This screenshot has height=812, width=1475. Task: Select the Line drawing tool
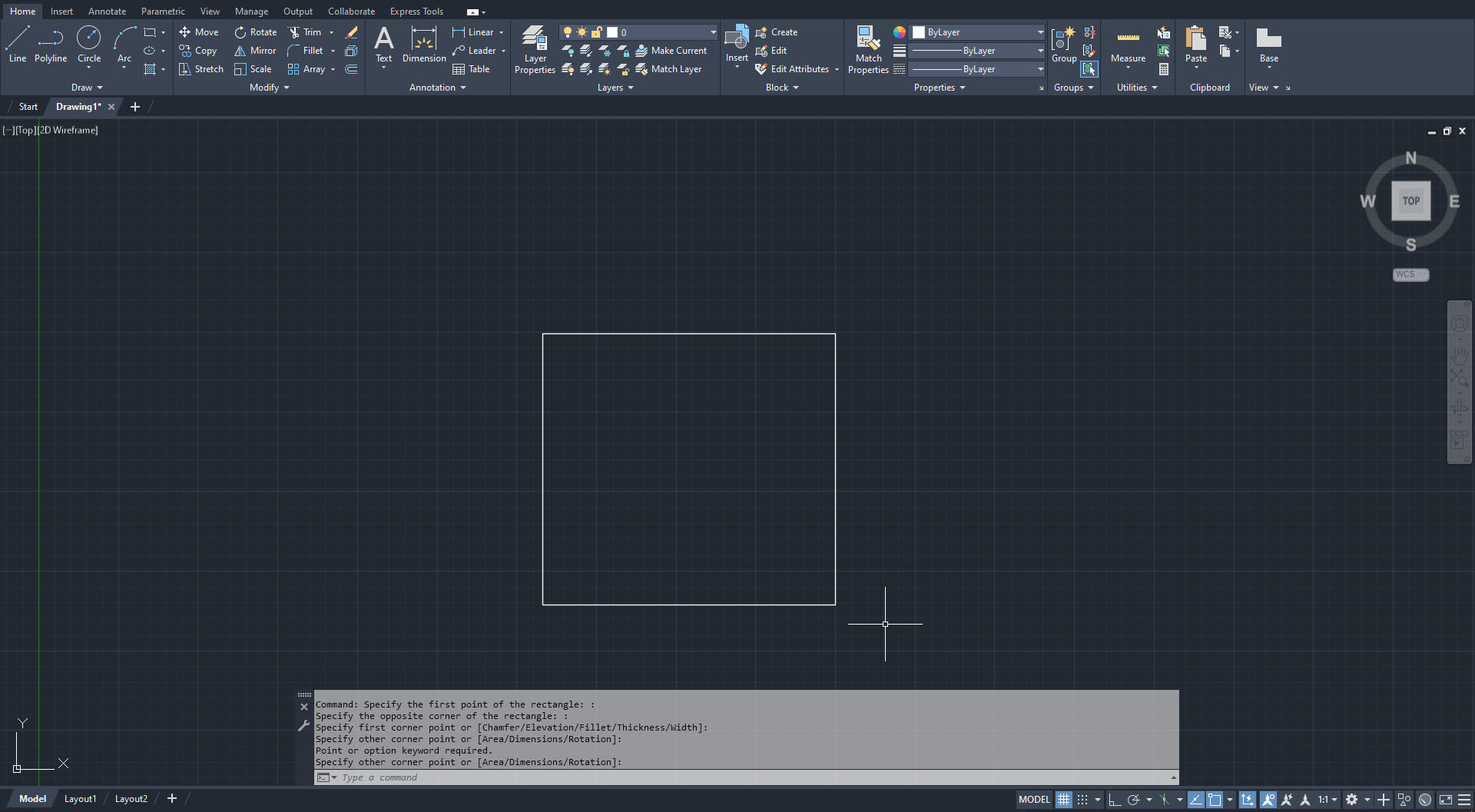(x=18, y=44)
